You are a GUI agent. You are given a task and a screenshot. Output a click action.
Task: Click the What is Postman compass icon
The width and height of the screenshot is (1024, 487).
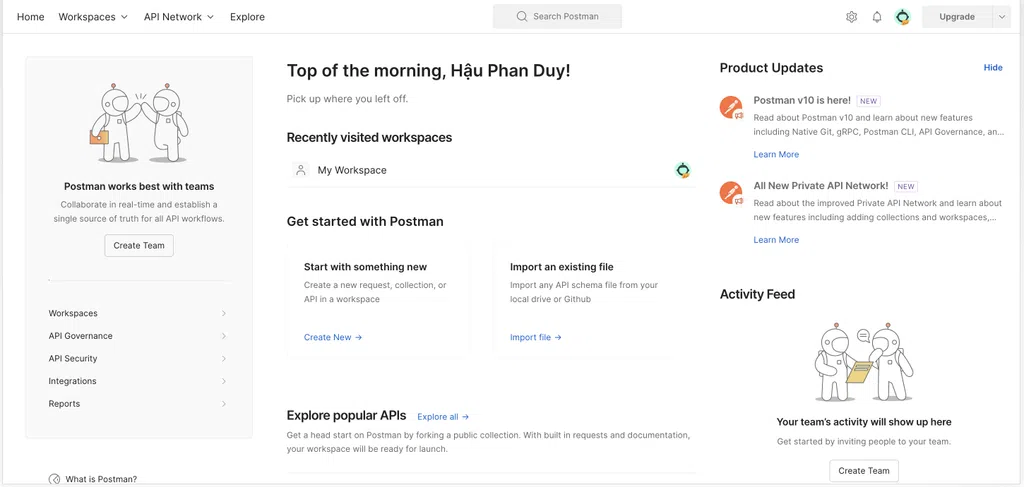coord(54,479)
